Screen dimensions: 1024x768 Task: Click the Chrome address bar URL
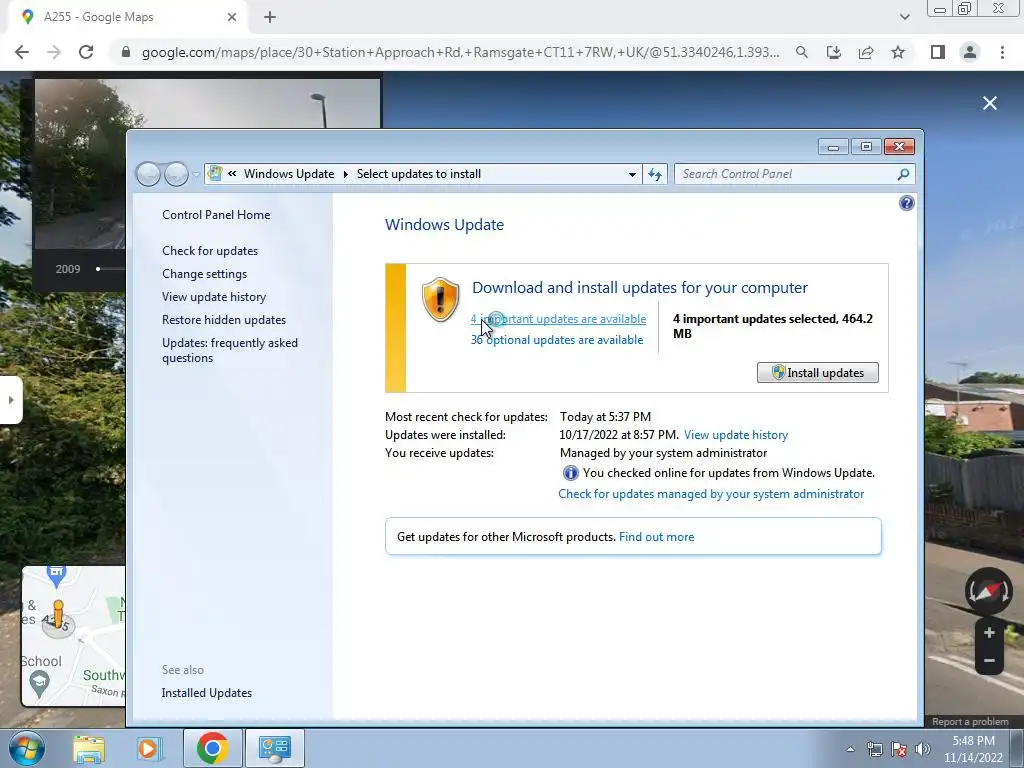(460, 52)
